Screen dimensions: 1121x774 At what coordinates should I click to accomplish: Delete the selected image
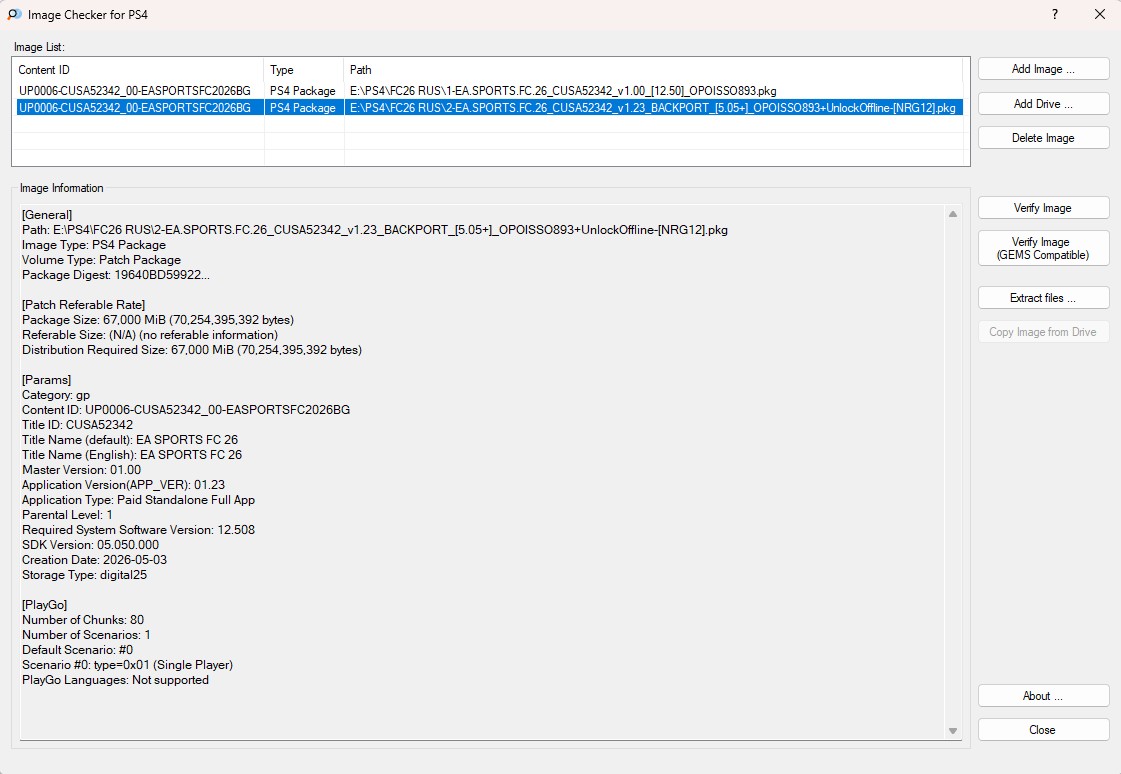[x=1043, y=138]
